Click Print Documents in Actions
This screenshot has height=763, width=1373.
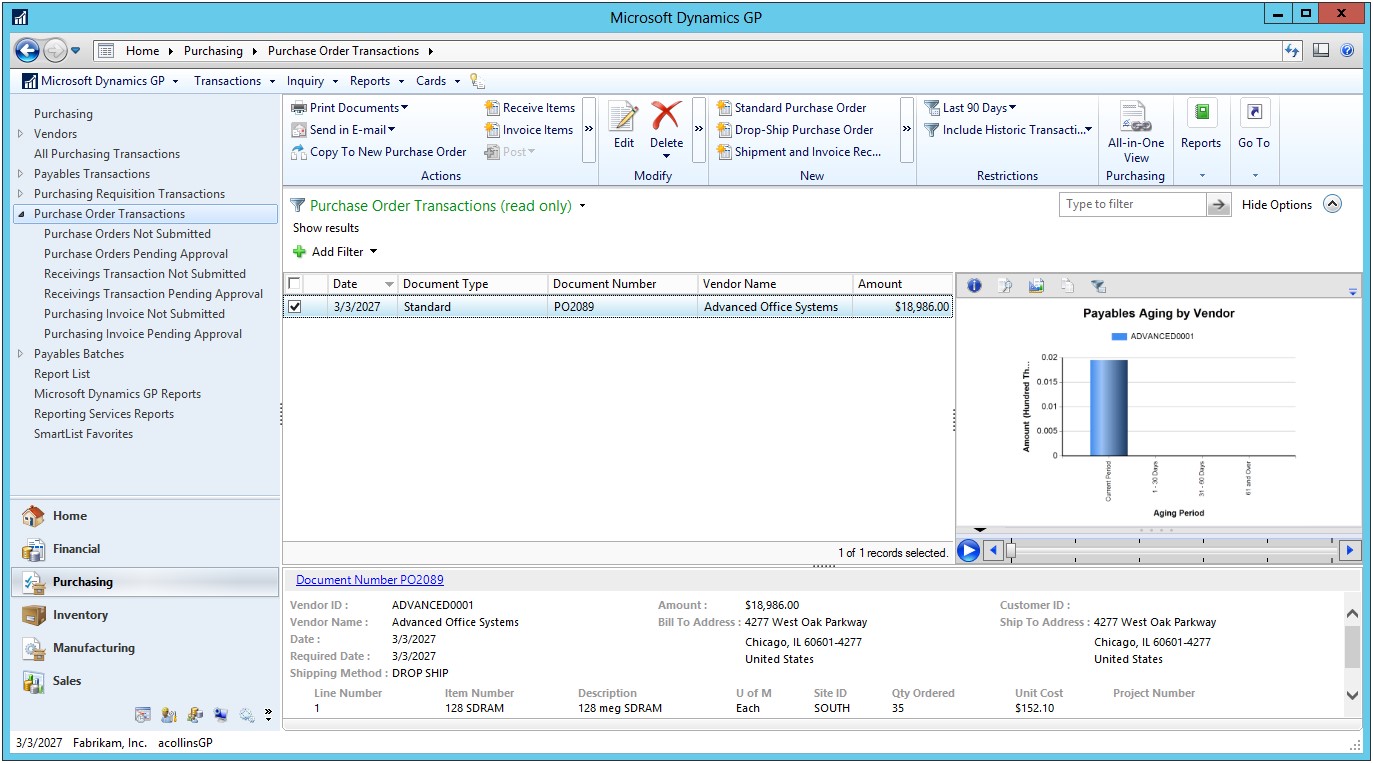[x=349, y=108]
